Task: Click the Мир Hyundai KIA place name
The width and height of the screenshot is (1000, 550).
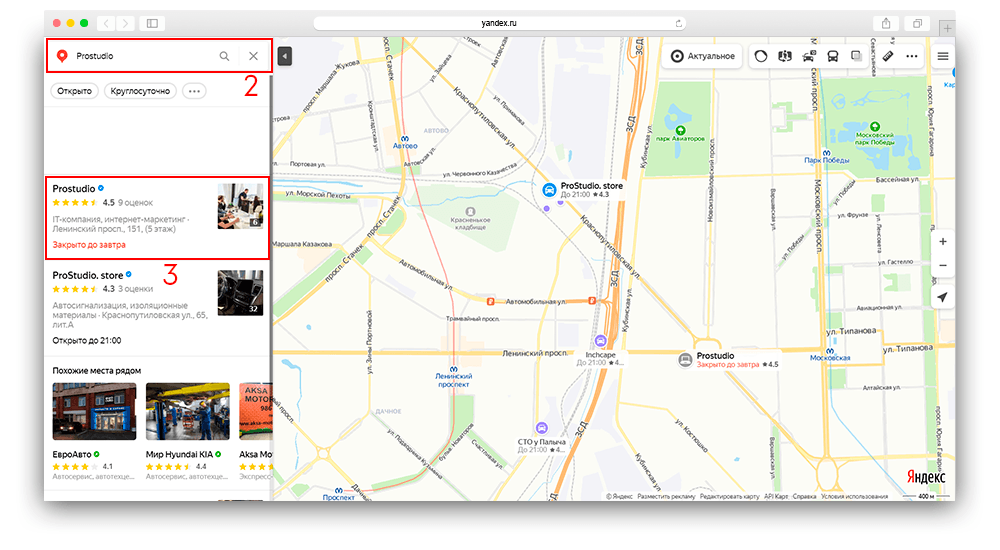Action: coord(179,454)
